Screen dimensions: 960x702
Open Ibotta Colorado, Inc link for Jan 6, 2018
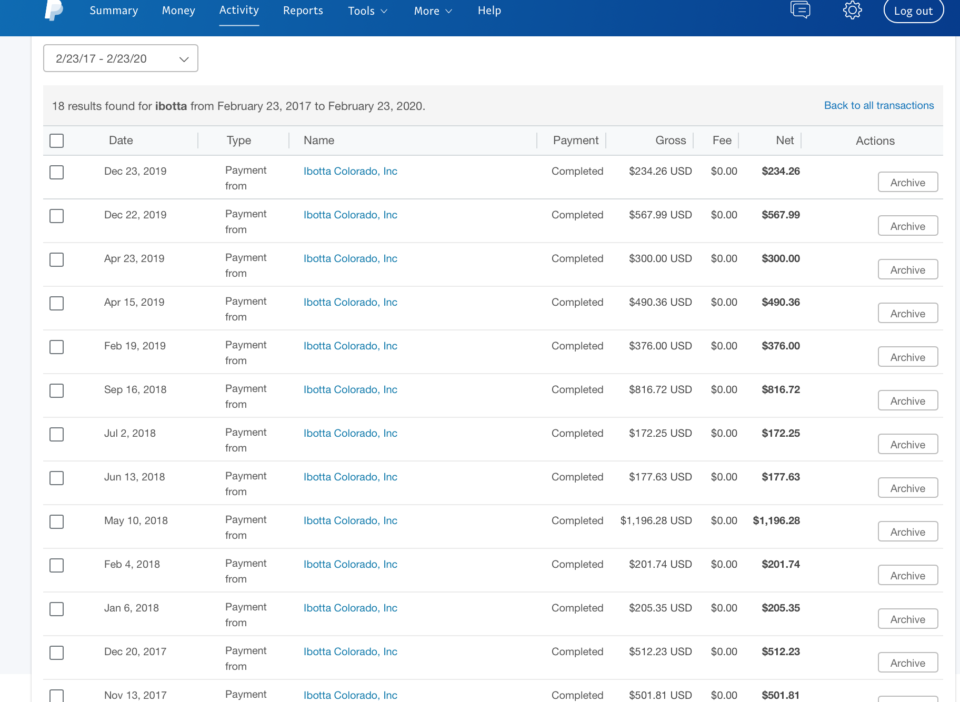[350, 608]
